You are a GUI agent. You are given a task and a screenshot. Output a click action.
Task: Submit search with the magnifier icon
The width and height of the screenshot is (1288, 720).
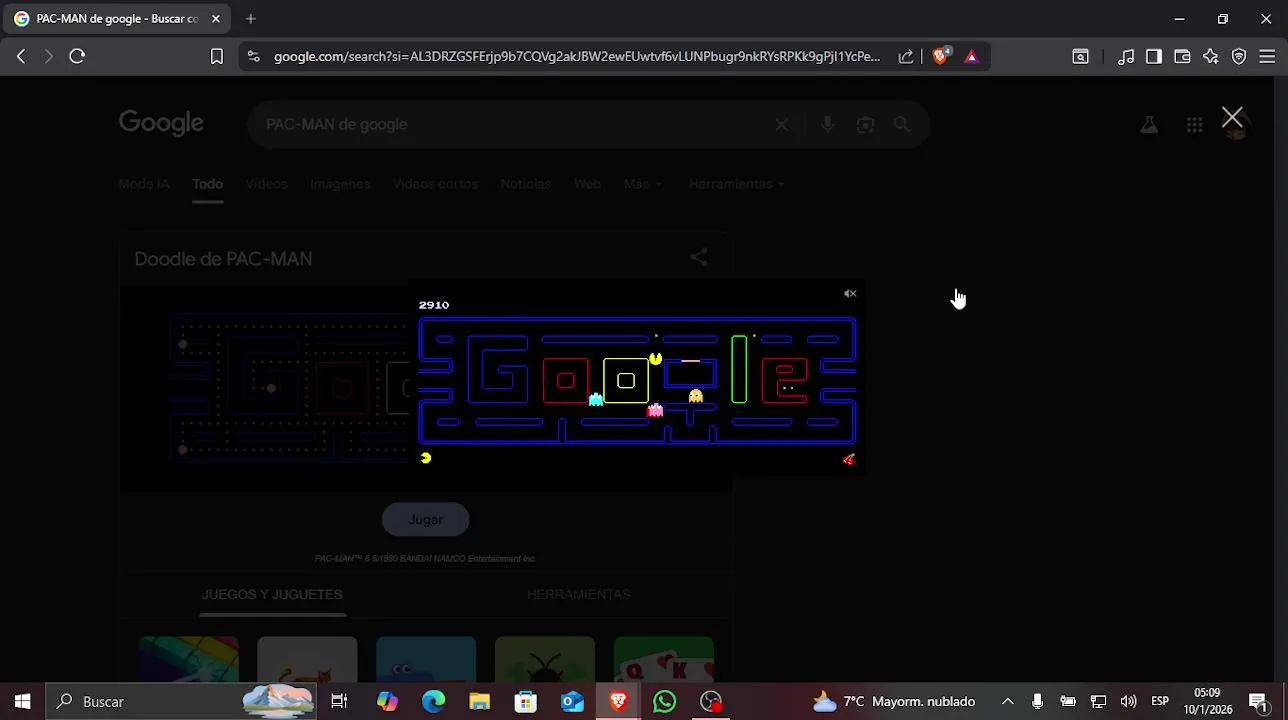coord(902,124)
